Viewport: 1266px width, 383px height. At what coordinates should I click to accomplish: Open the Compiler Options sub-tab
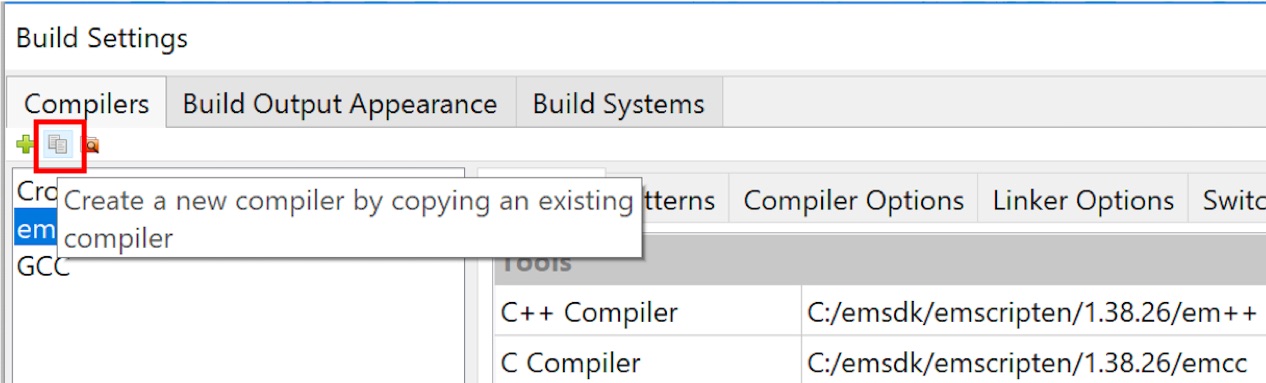853,201
